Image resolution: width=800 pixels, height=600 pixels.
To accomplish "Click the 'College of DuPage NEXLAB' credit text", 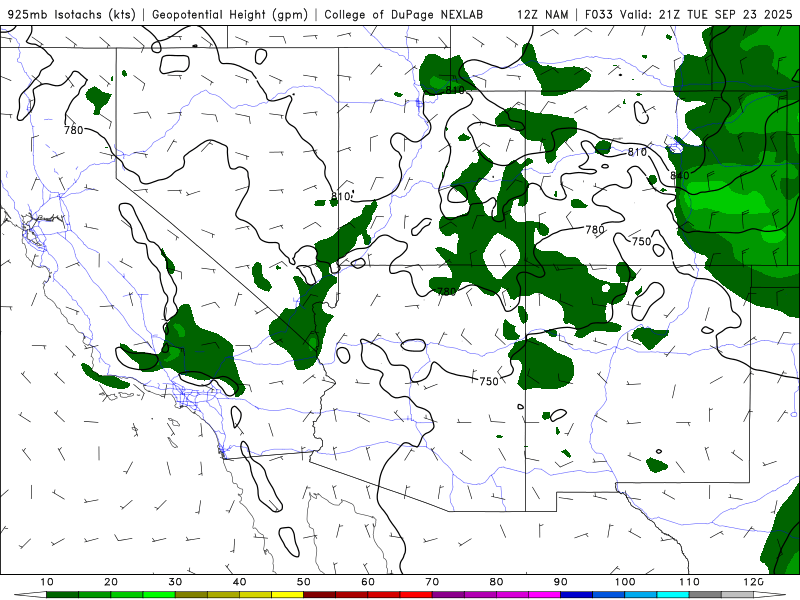I will [x=404, y=14].
